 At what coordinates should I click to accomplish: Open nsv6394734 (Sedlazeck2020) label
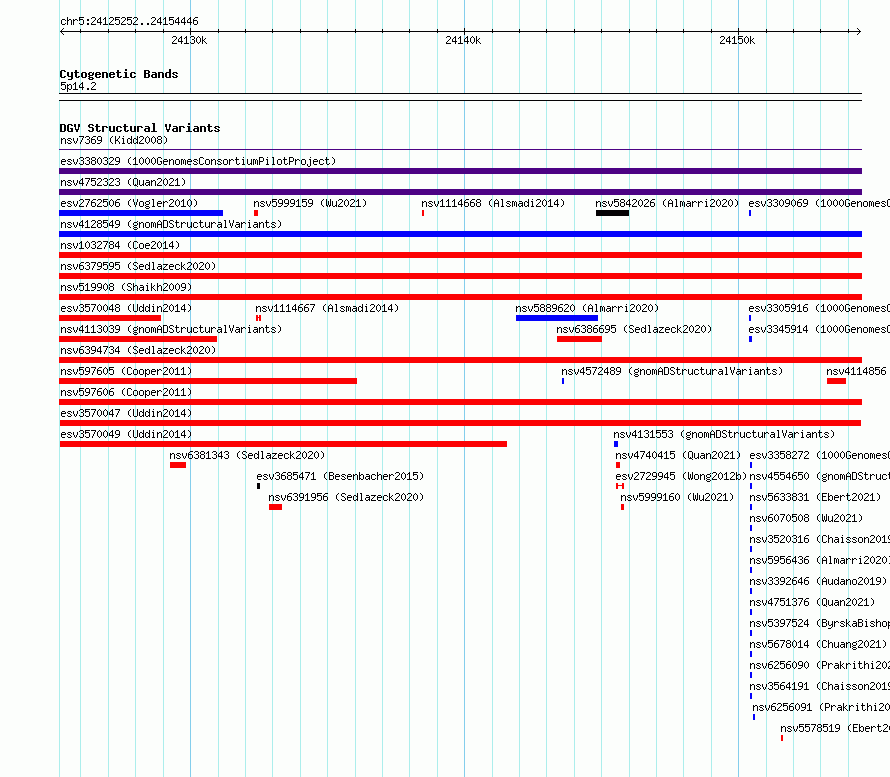[x=138, y=350]
